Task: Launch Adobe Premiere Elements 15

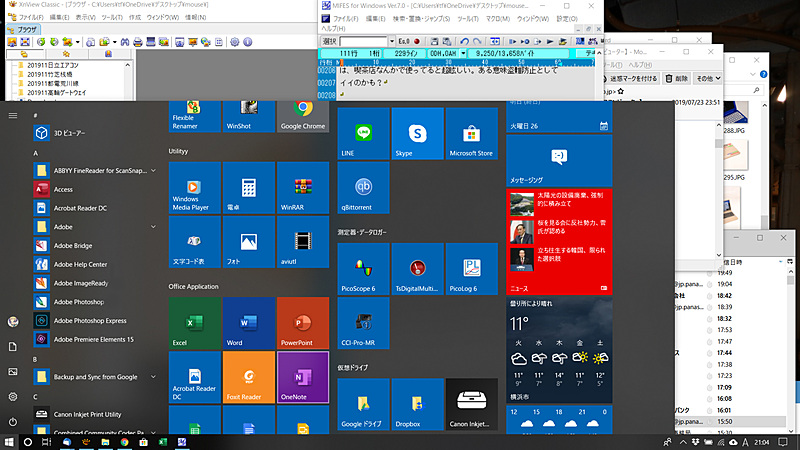Action: (94, 339)
